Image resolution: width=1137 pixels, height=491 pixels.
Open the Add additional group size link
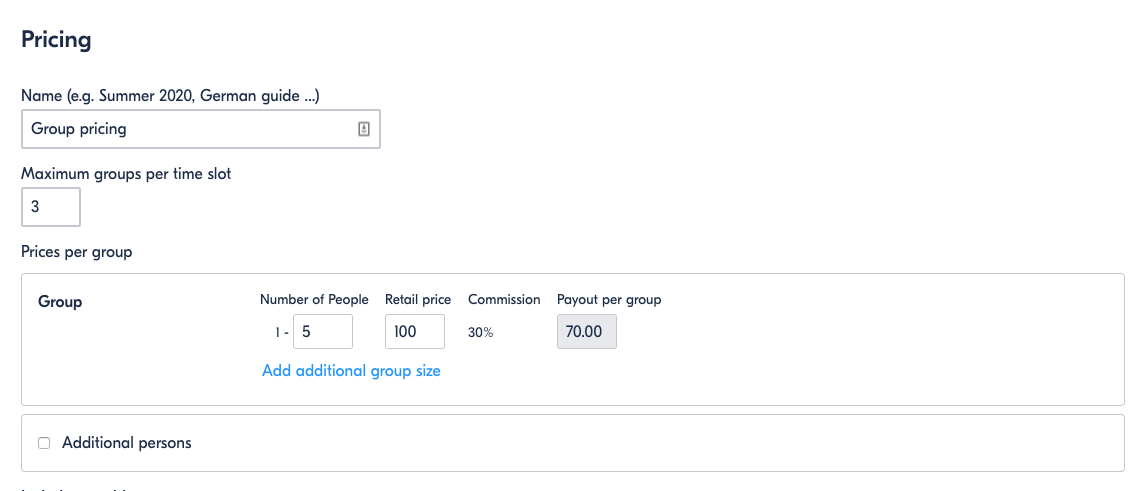click(351, 371)
